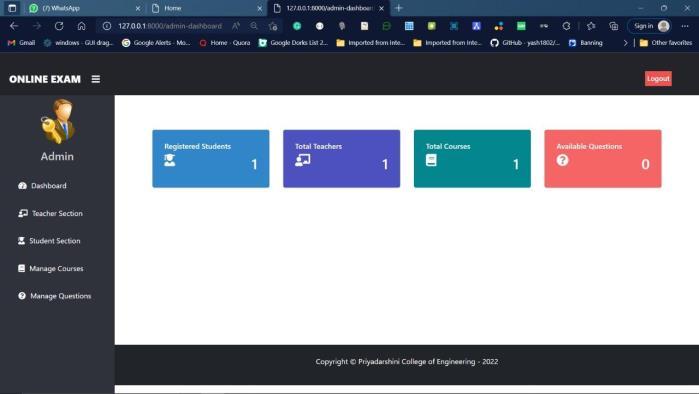Click the Logout button

[x=658, y=78]
